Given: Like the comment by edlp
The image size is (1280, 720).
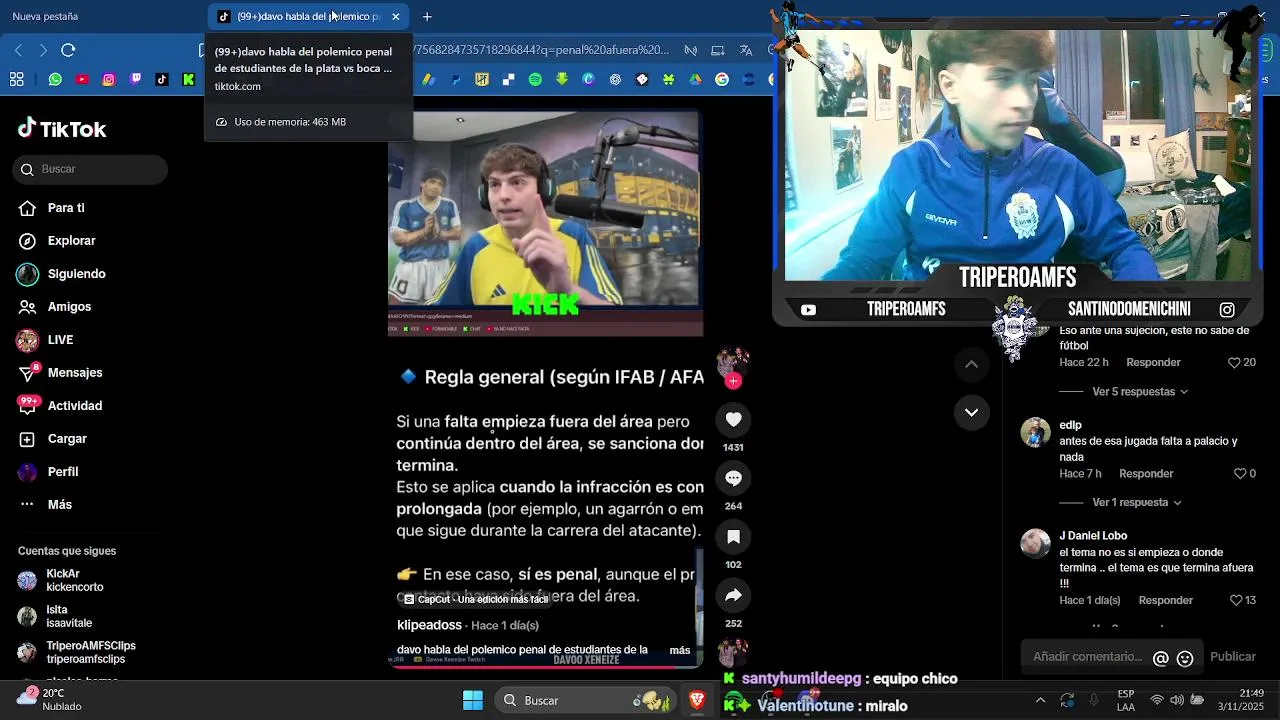Looking at the screenshot, I should coord(1240,474).
